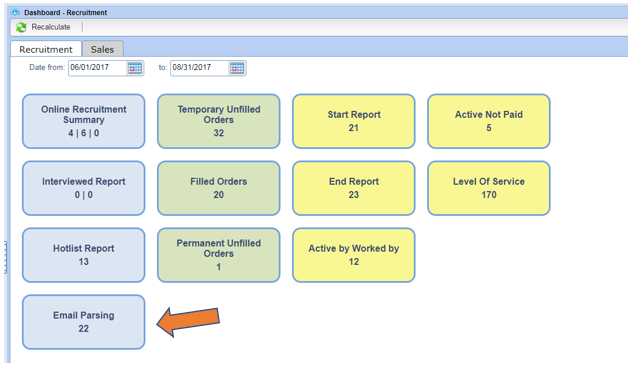Open the Email Parsing tile

[x=83, y=322]
